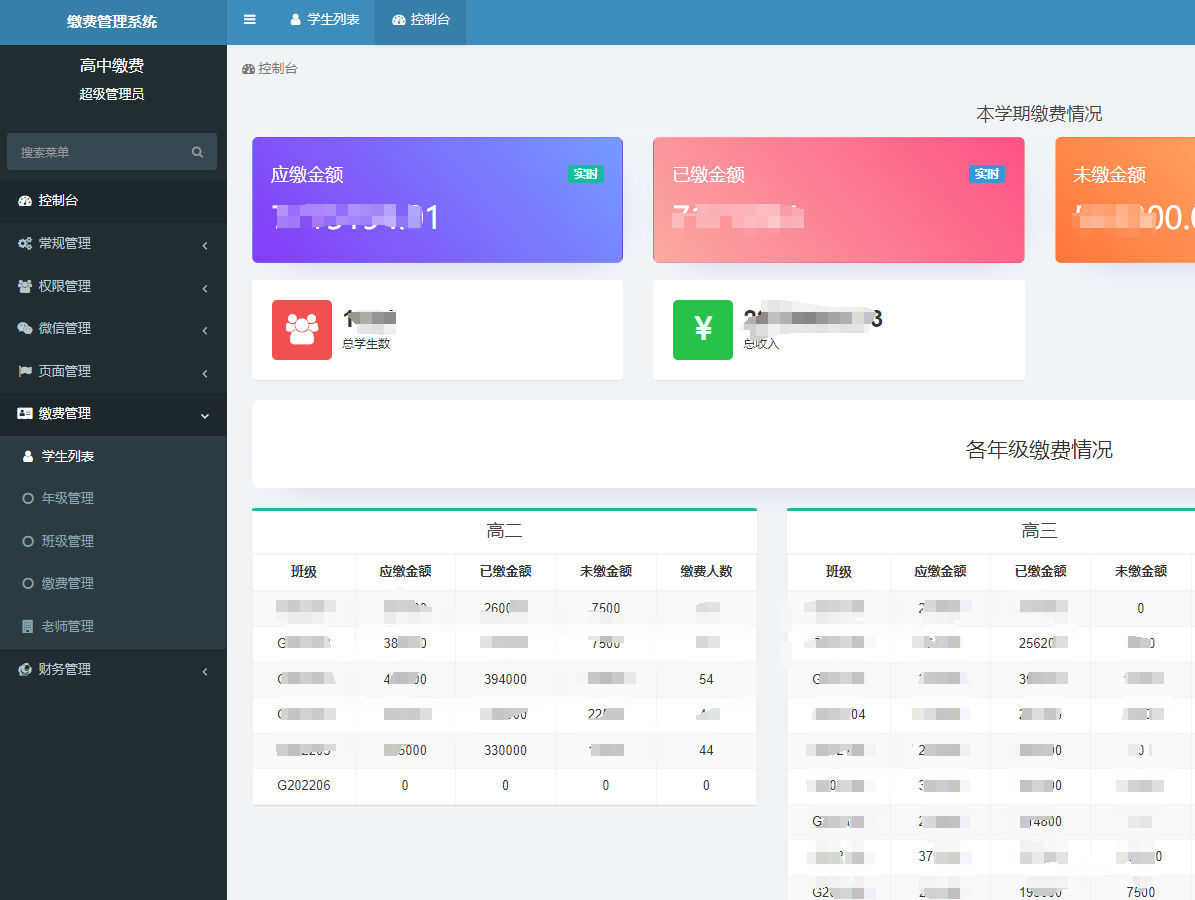This screenshot has height=900, width=1195.
Task: Select the 班级管理 circle menu item
Action: pyautogui.click(x=67, y=541)
